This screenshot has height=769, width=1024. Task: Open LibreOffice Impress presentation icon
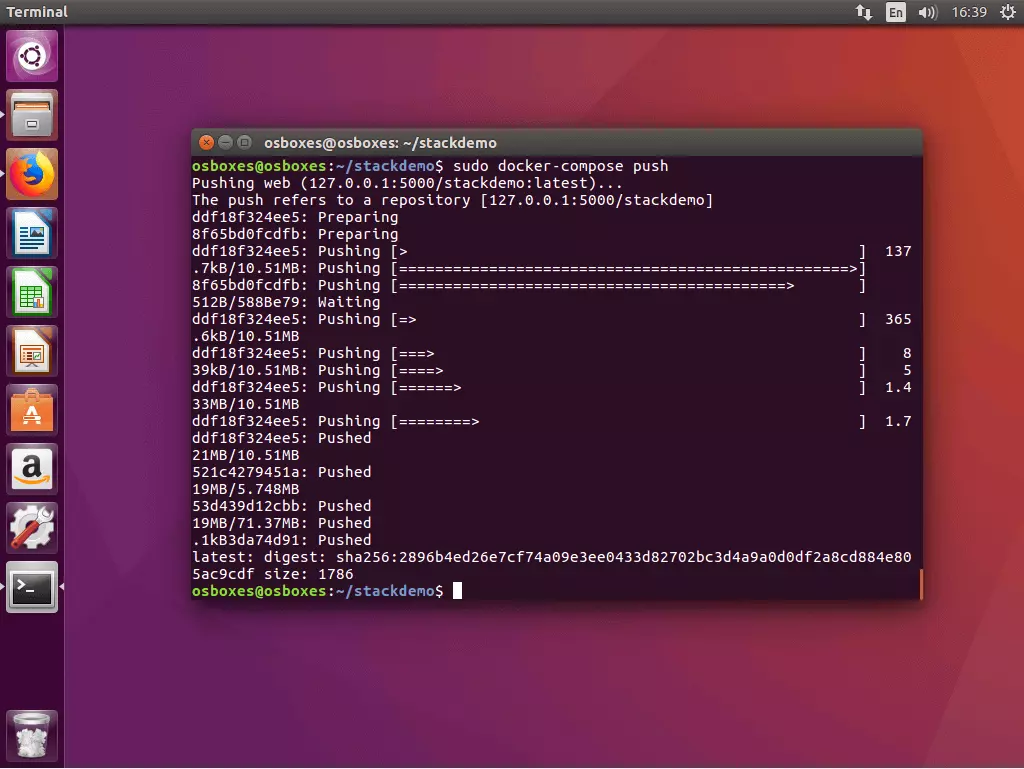(32, 351)
